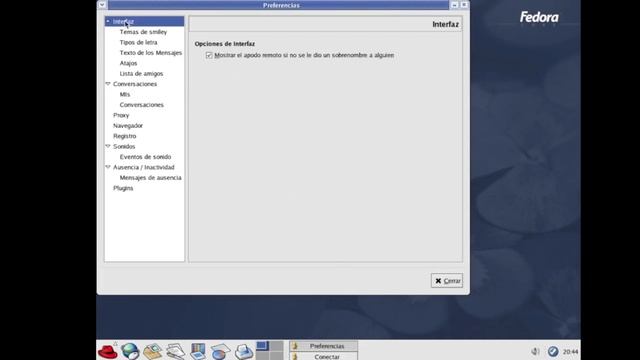Screen dimensions: 640x360
Task: Select Mensajes de ausencia
Action: pyautogui.click(x=151, y=178)
